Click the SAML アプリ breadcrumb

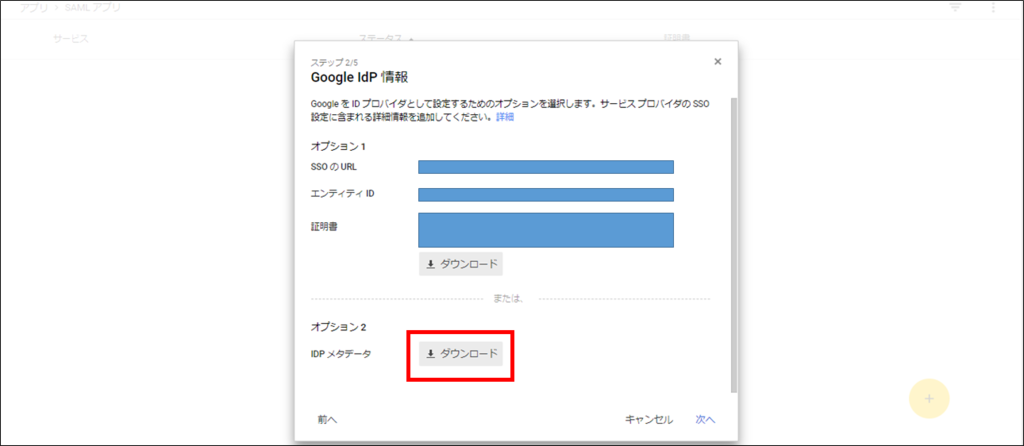(93, 8)
